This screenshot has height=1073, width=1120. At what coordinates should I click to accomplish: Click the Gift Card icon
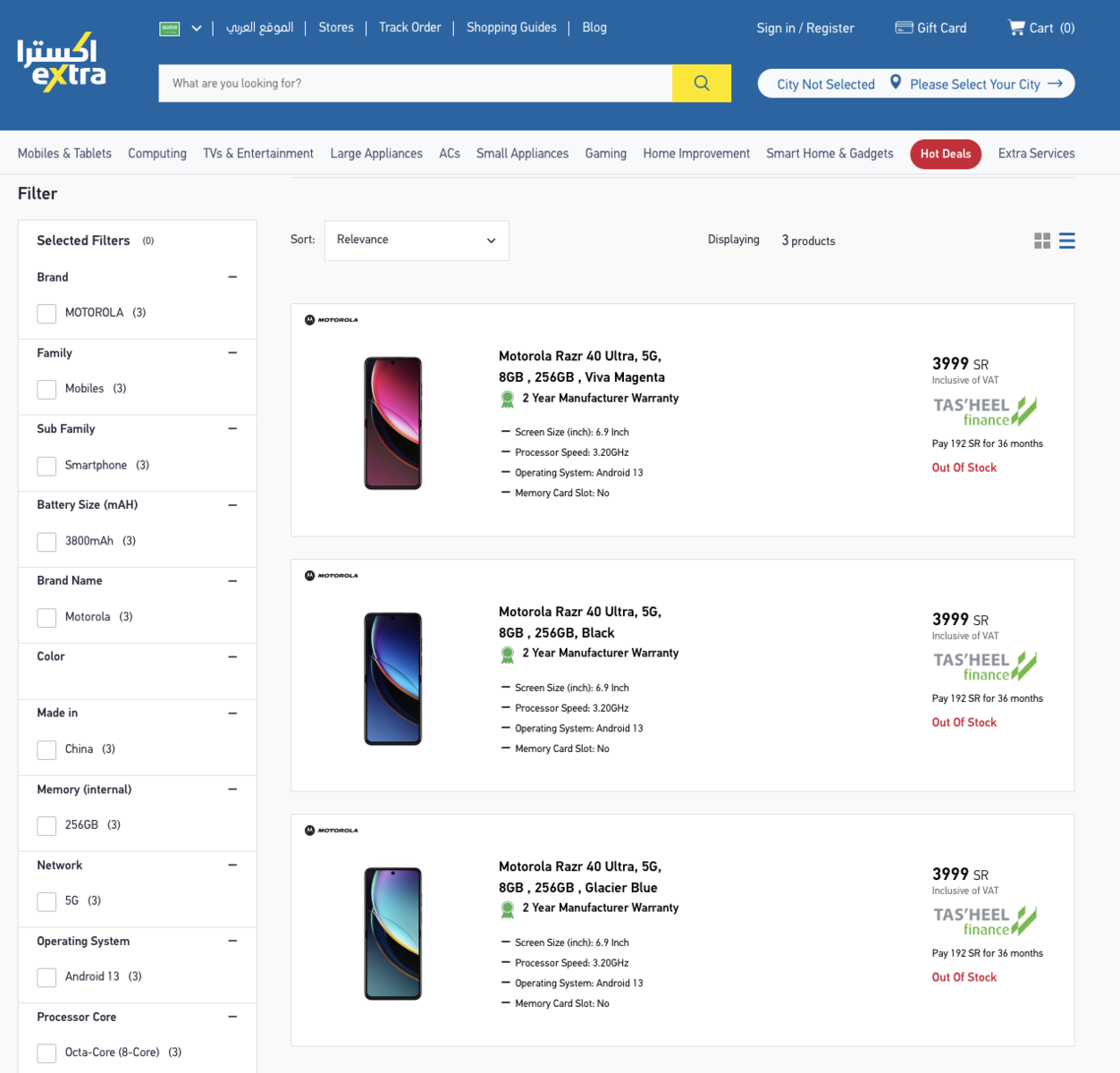[904, 28]
